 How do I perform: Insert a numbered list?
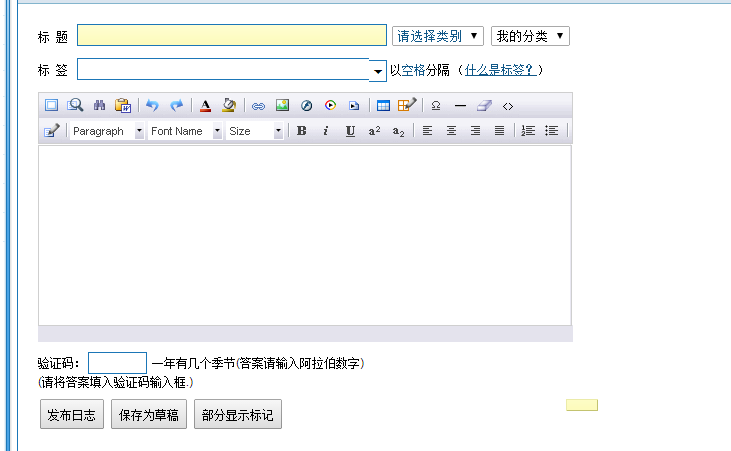coord(528,131)
